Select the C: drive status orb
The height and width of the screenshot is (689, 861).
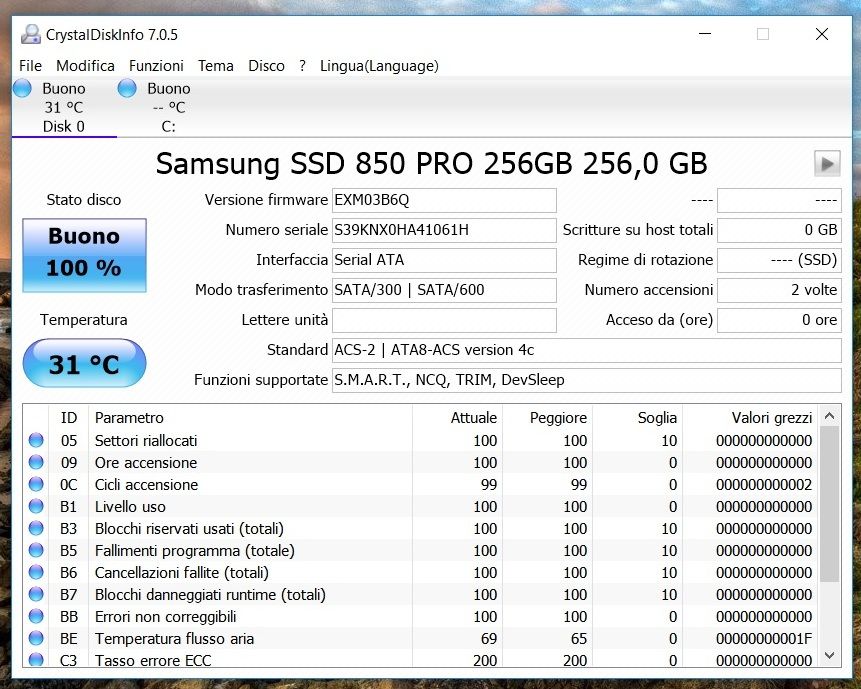(127, 89)
